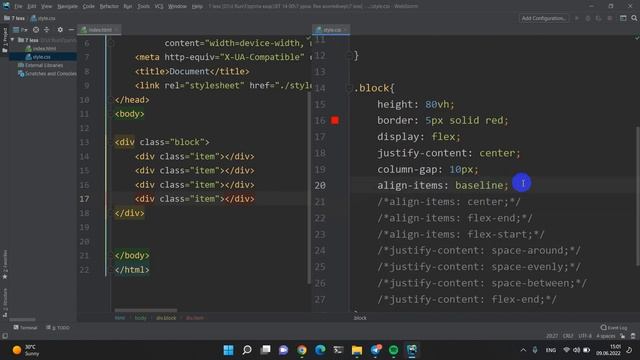
Task: Close the style.css editor tab
Action: 345,30
